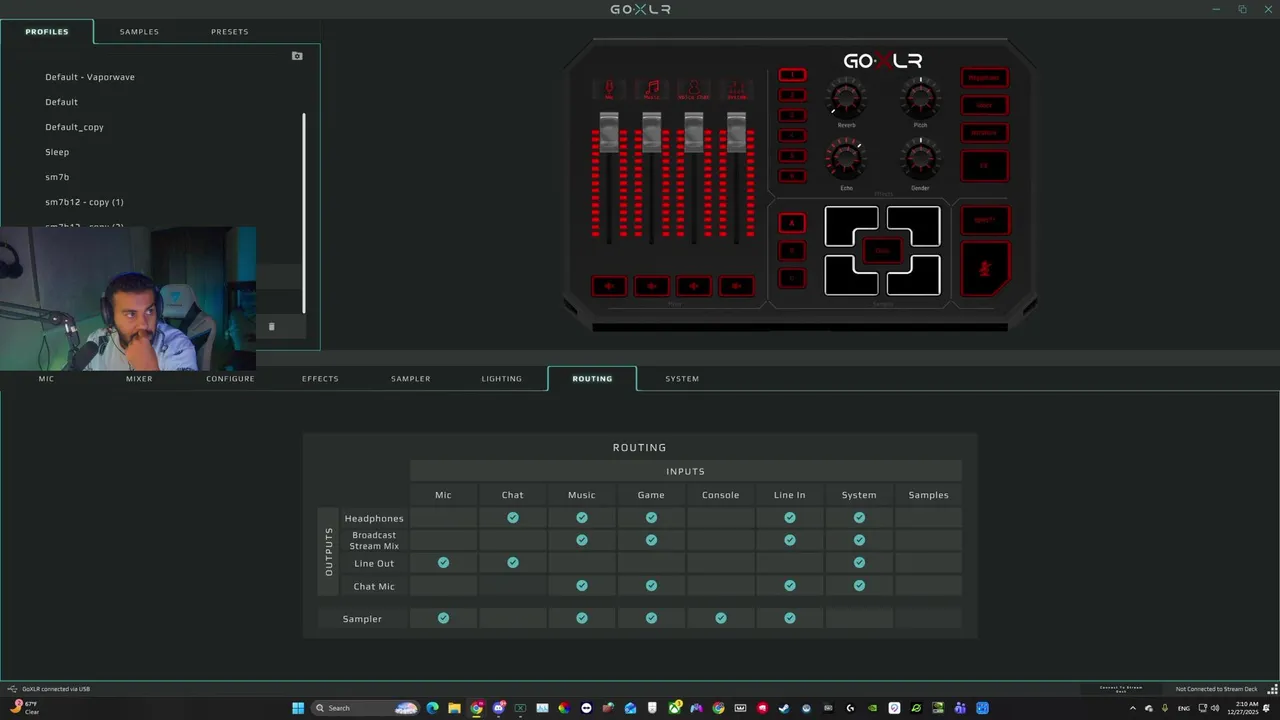Viewport: 1280px width, 720px height.
Task: Toggle the Hardtune effect button
Action: [x=985, y=133]
